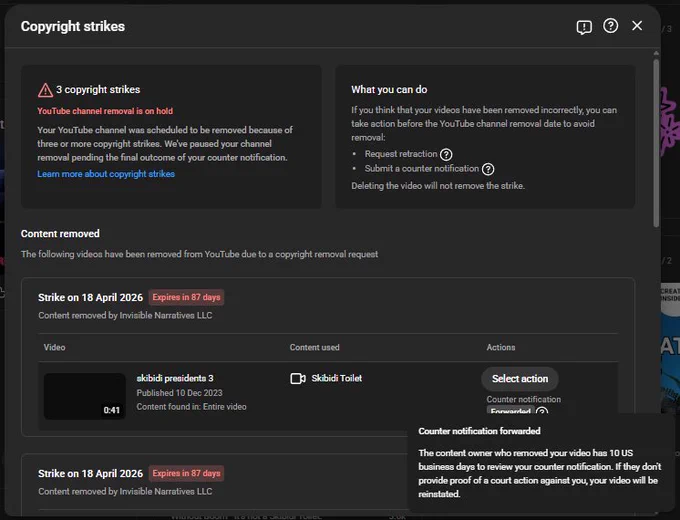Image resolution: width=680 pixels, height=520 pixels.
Task: Open Select action dropdown for skibidi presidents 3
Action: coord(520,379)
